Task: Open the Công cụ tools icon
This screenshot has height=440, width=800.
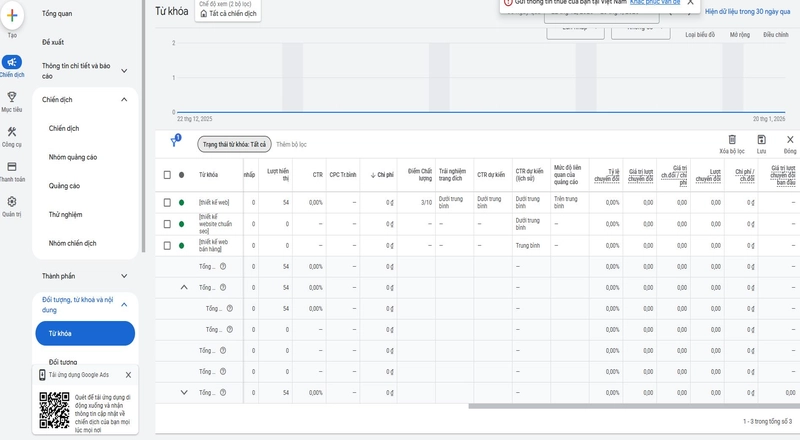Action: (x=12, y=132)
